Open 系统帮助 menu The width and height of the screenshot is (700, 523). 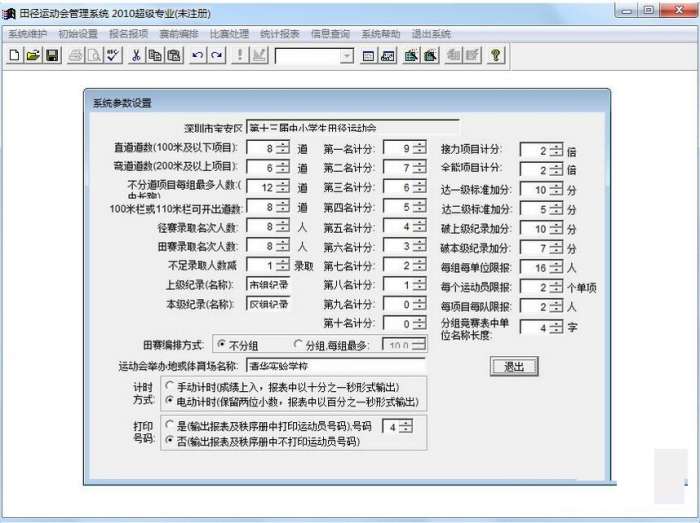[381, 34]
